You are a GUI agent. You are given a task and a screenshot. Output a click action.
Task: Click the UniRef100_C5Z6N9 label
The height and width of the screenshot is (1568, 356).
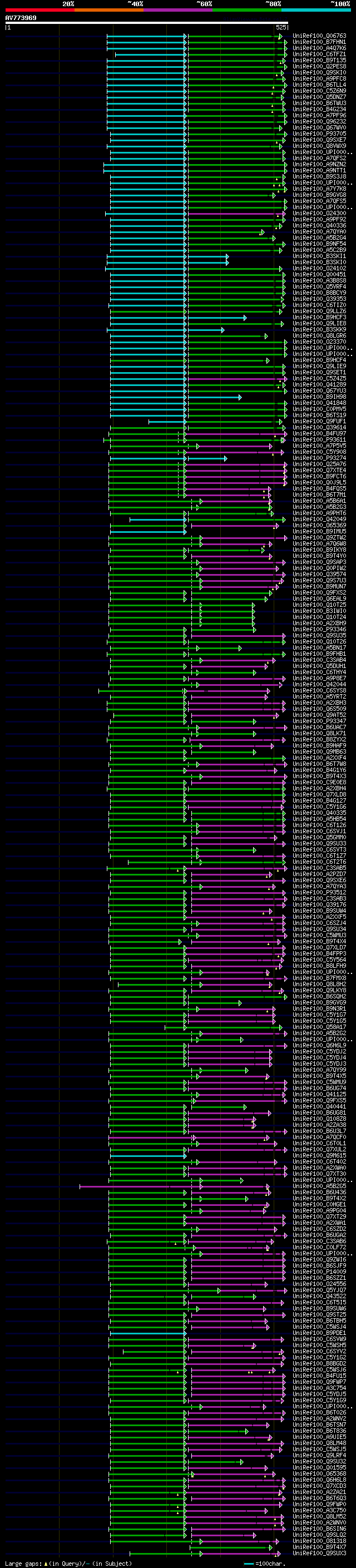click(319, 91)
